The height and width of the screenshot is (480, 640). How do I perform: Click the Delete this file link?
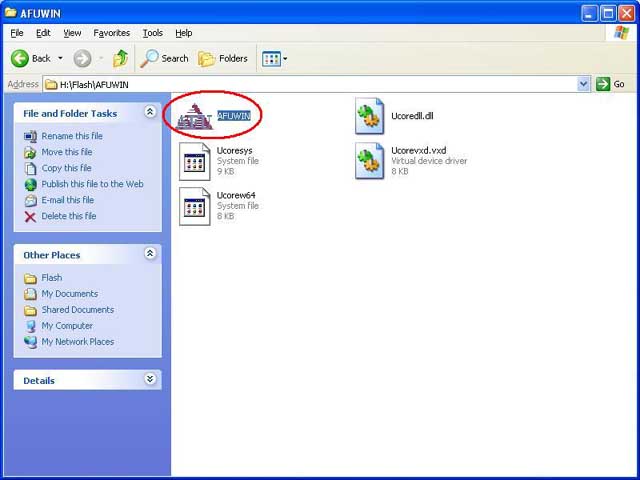(x=69, y=216)
